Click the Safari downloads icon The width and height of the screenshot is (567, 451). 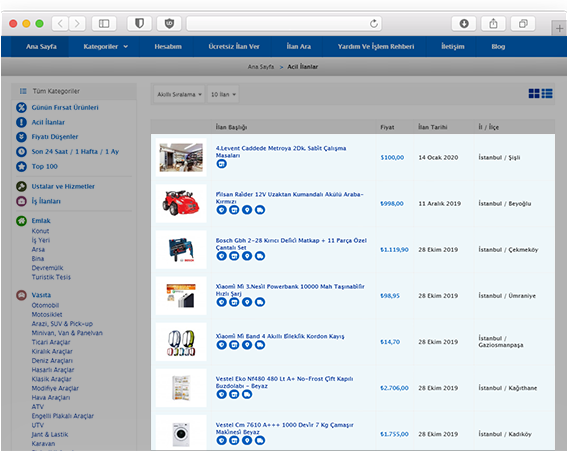click(x=464, y=24)
